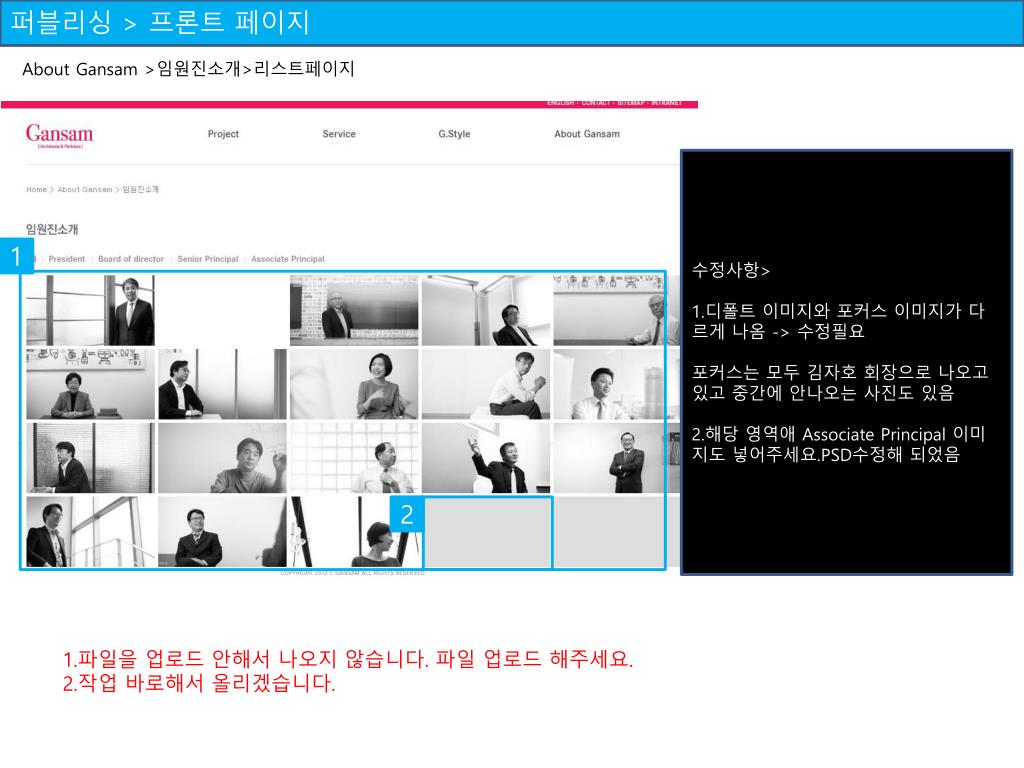The width and height of the screenshot is (1024, 768).
Task: Open the G.Style menu
Action: click(x=454, y=134)
